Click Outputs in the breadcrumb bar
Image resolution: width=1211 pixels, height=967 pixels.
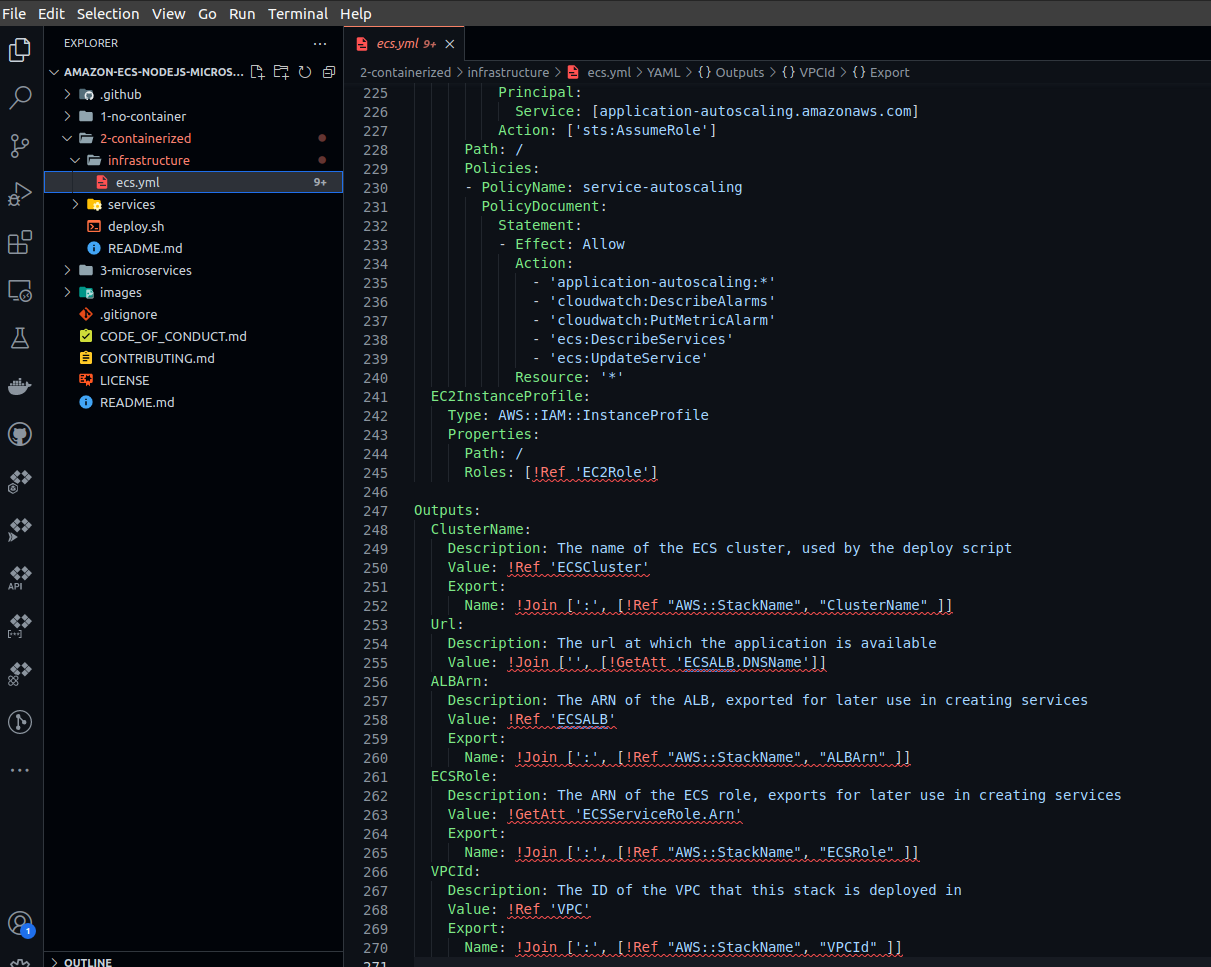pyautogui.click(x=738, y=72)
